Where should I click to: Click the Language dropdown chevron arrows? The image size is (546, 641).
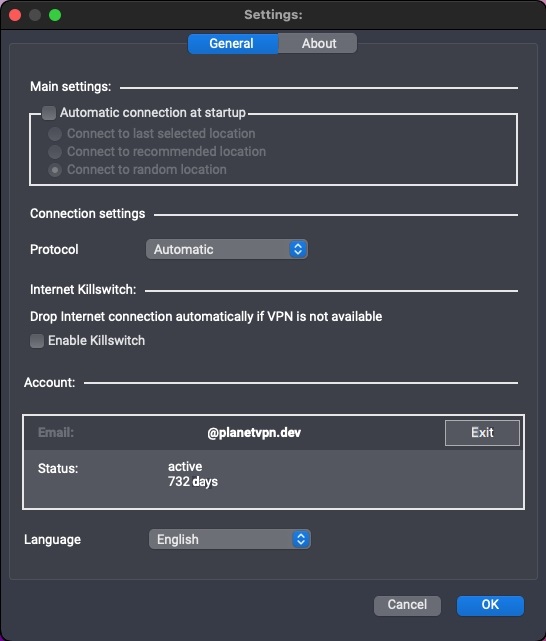301,539
